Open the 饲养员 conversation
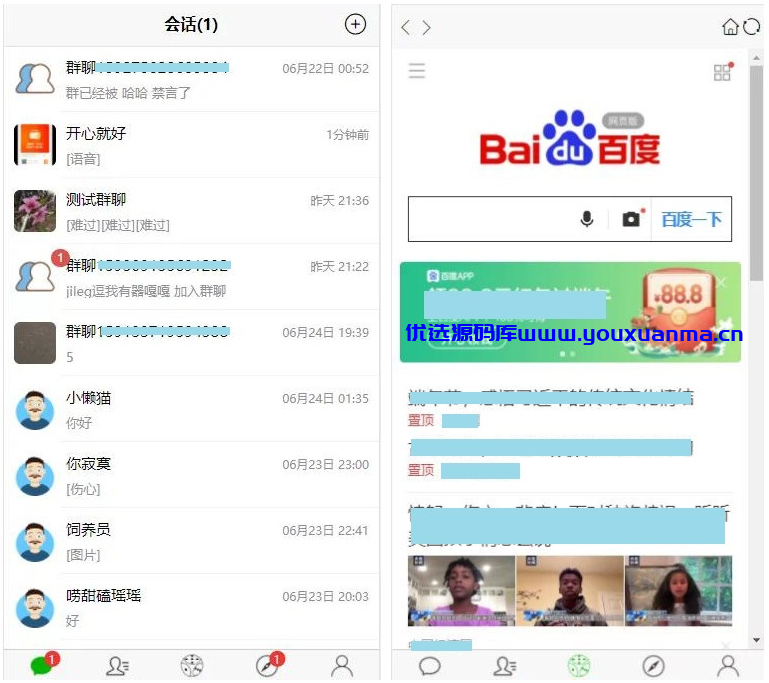 192,541
